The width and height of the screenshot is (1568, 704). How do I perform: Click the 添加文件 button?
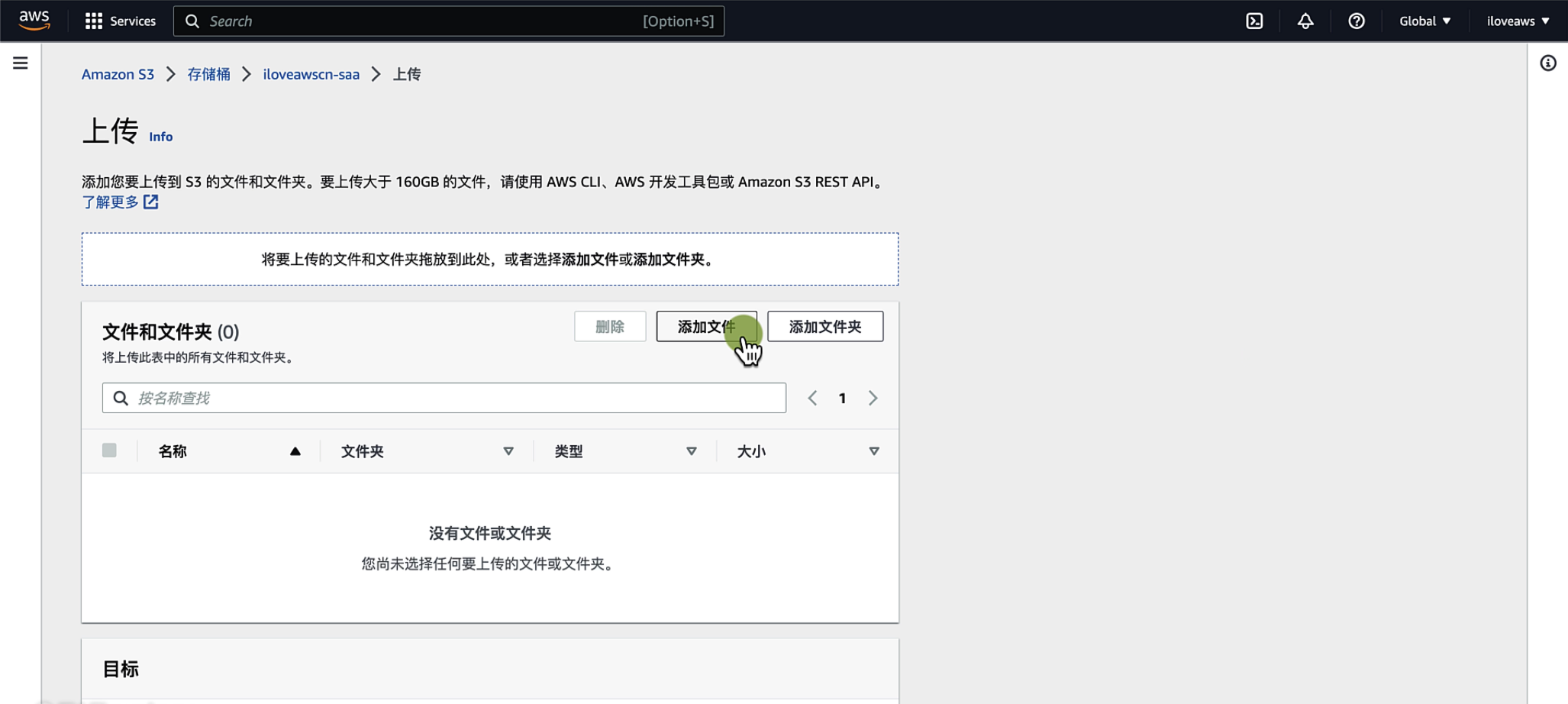pos(706,326)
